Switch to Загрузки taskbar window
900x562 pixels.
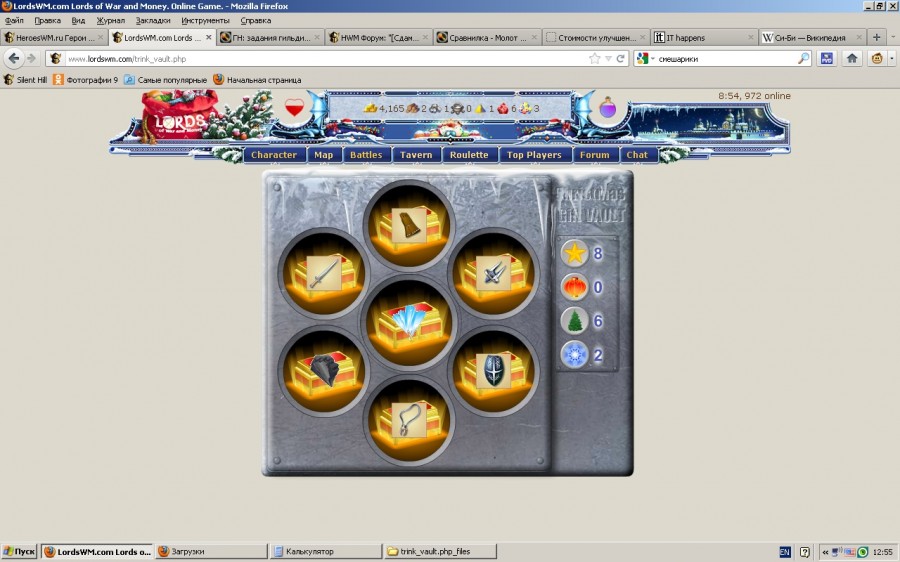[211, 552]
